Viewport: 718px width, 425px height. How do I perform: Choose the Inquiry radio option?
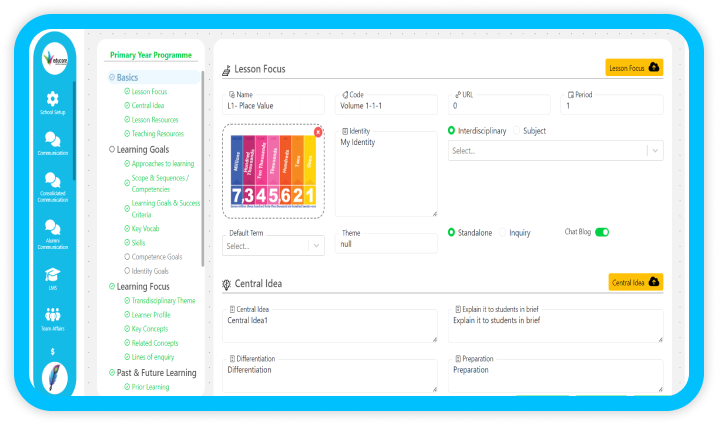click(502, 232)
